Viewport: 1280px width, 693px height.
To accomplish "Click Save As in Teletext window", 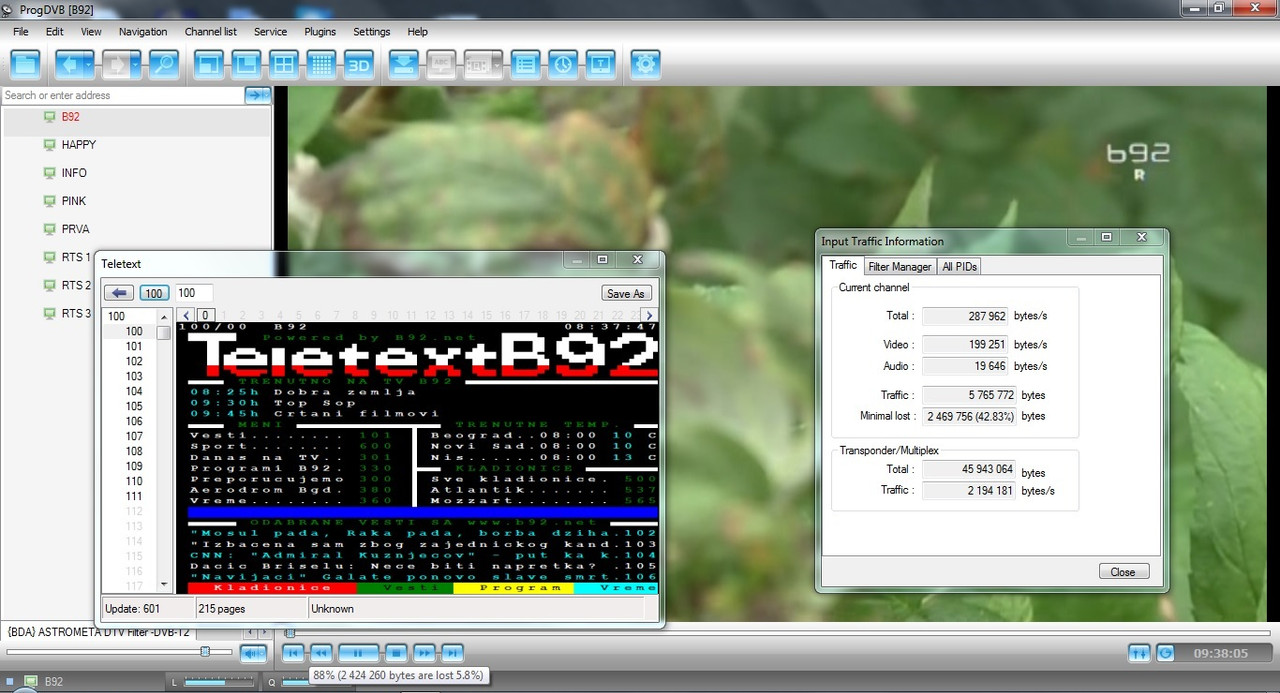I will pyautogui.click(x=627, y=293).
